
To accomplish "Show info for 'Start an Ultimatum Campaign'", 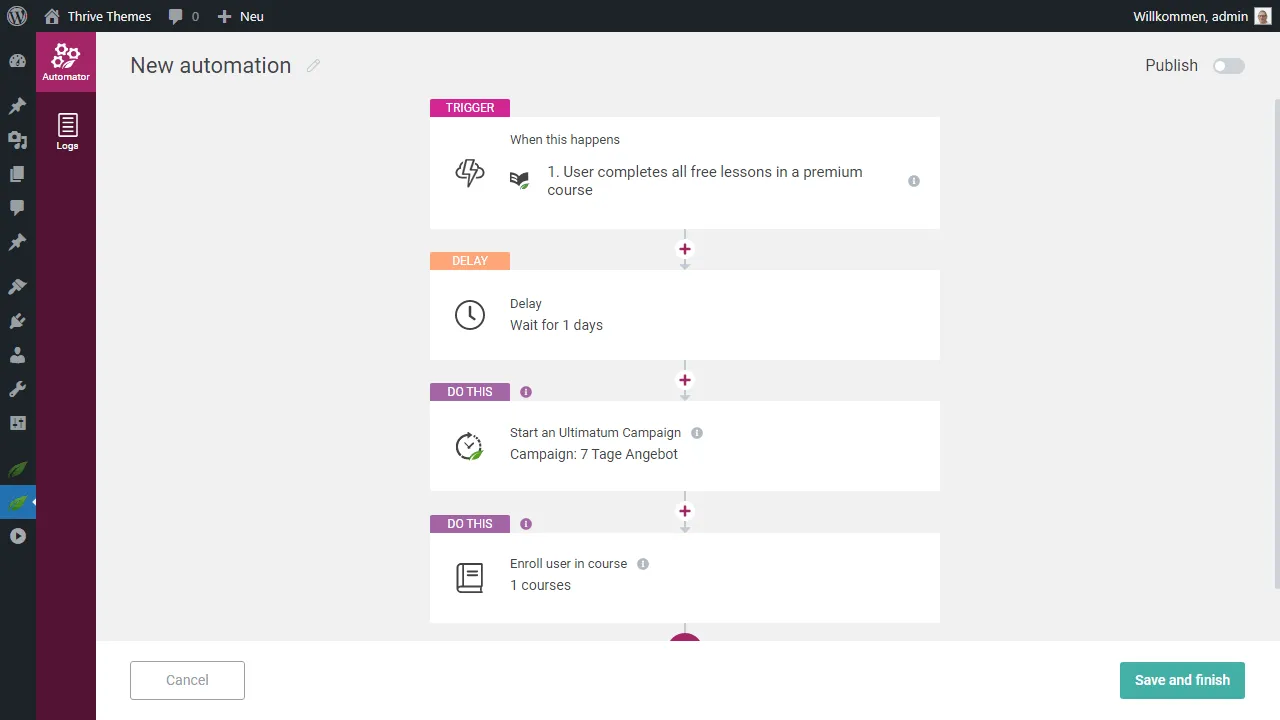I will click(x=697, y=433).
